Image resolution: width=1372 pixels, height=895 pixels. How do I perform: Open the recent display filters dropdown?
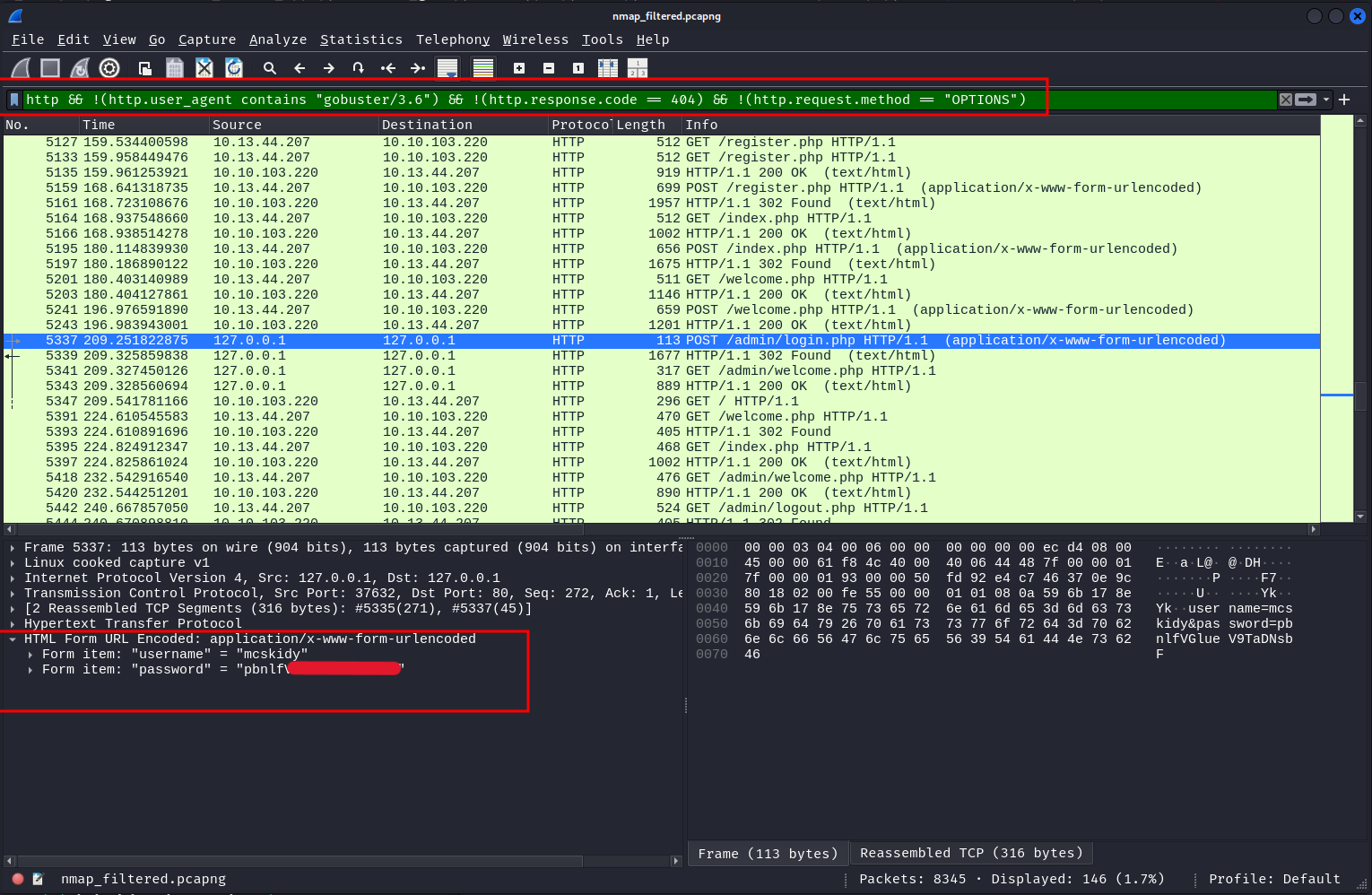pos(1326,100)
